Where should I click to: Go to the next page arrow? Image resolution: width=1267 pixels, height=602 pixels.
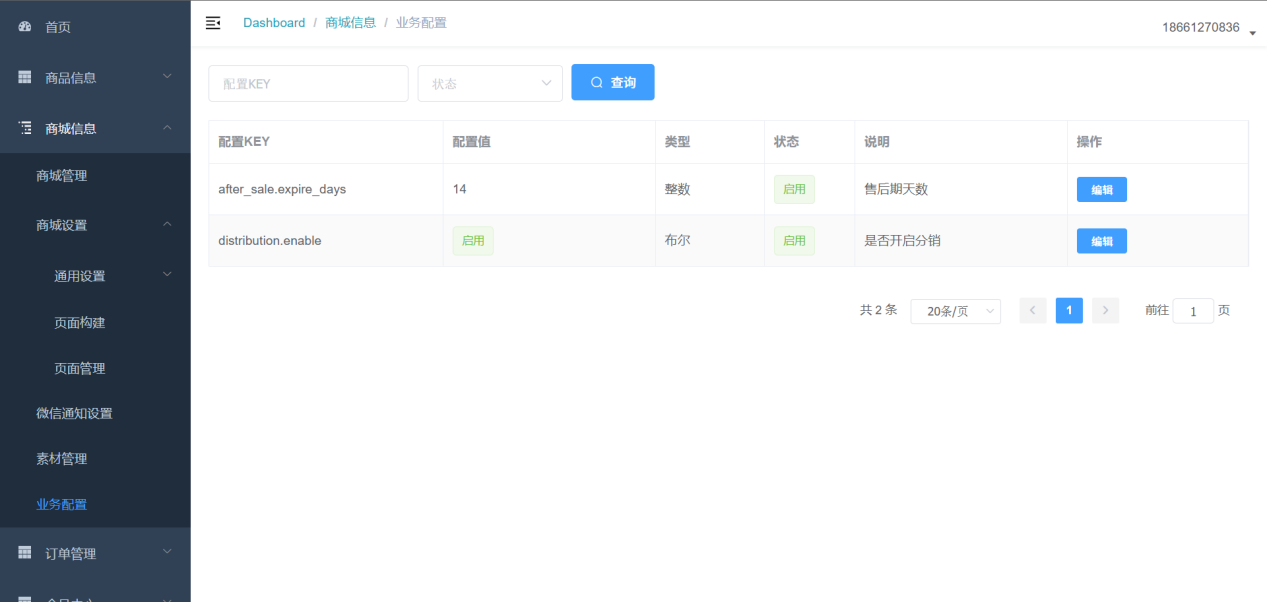1105,311
